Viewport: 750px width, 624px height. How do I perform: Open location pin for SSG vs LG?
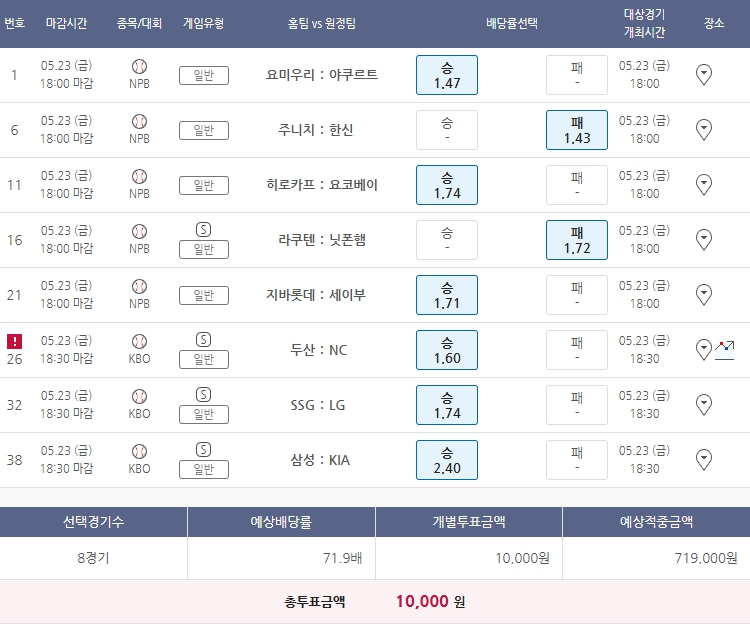click(x=703, y=404)
